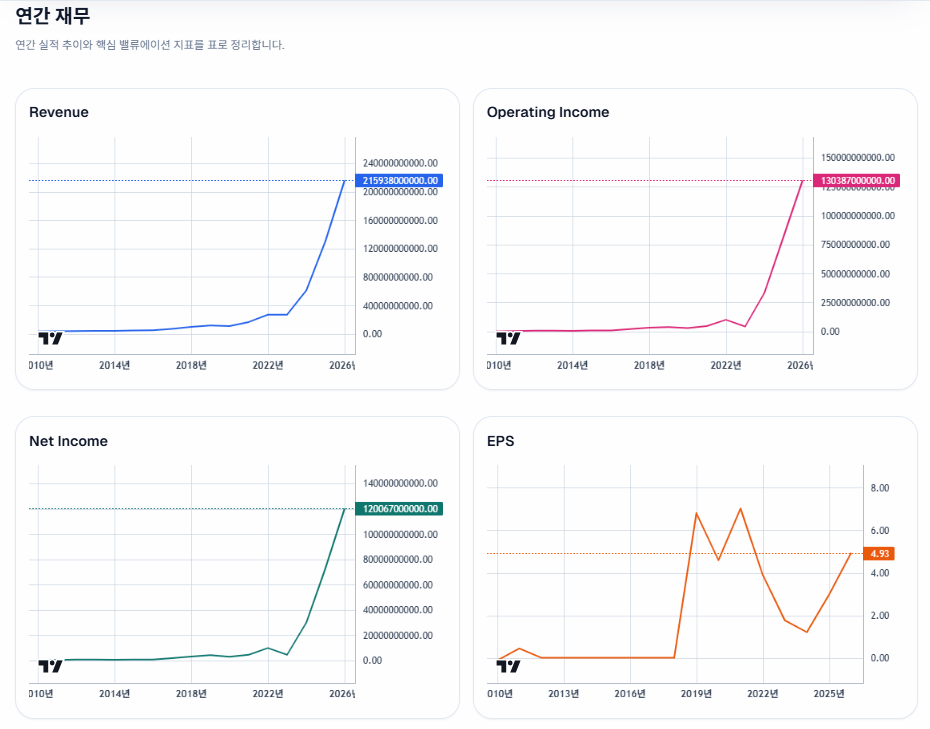Select the blue 215938000000.00 Revenue value label
The width and height of the screenshot is (930, 729).
coord(400,180)
